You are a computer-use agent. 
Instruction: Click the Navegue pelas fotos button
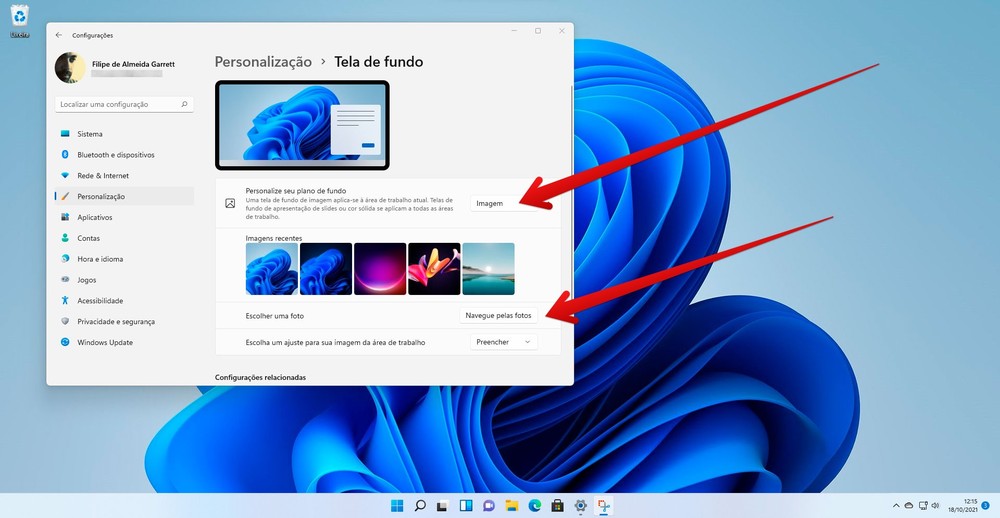[498, 315]
